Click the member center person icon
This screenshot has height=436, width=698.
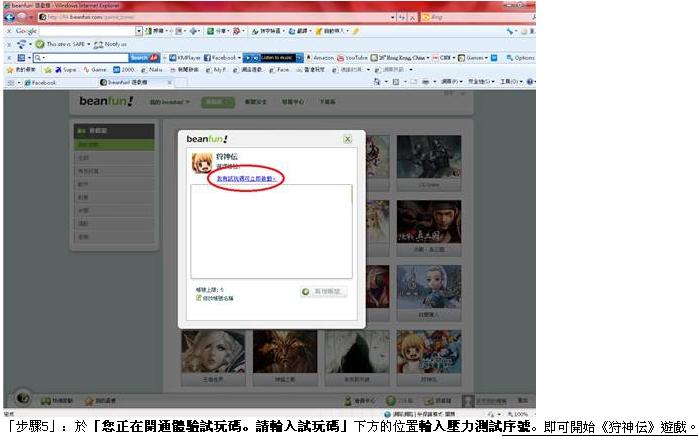click(x=348, y=401)
